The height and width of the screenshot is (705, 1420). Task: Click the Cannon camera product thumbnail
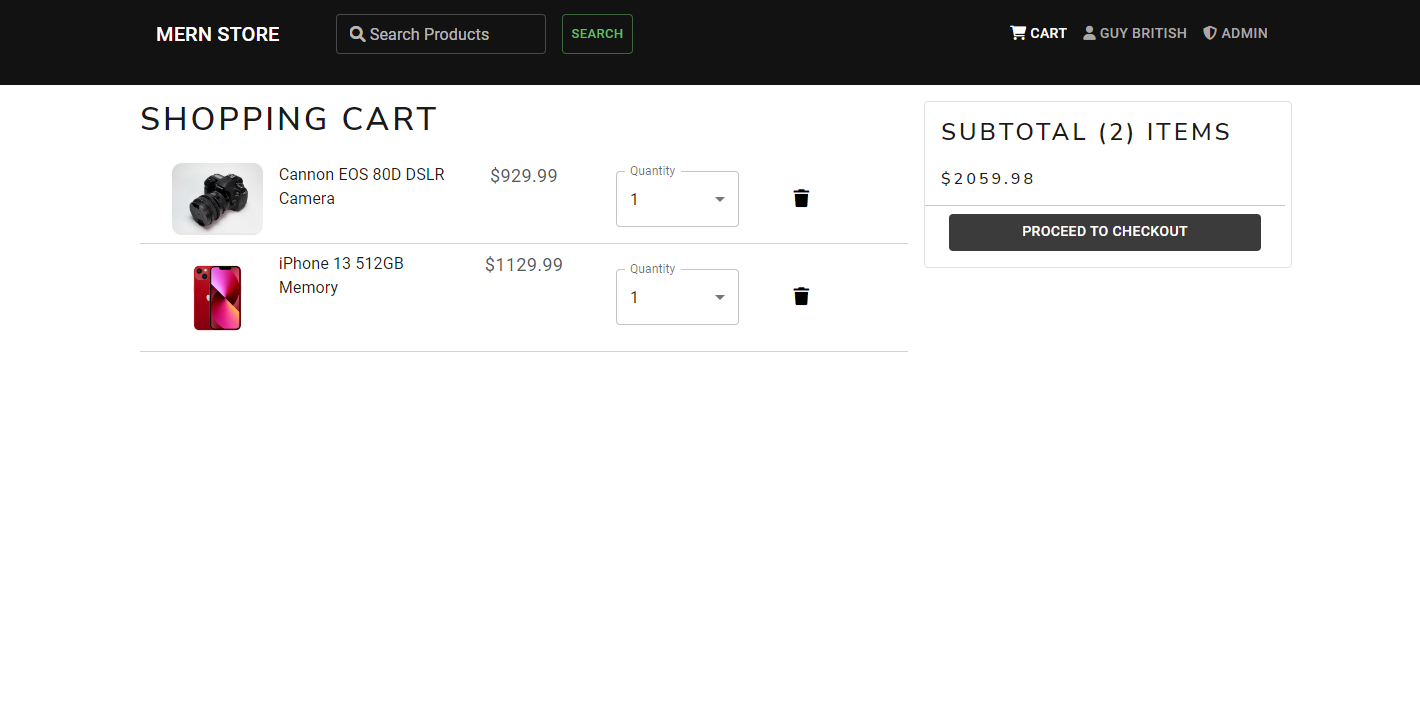[x=217, y=199]
